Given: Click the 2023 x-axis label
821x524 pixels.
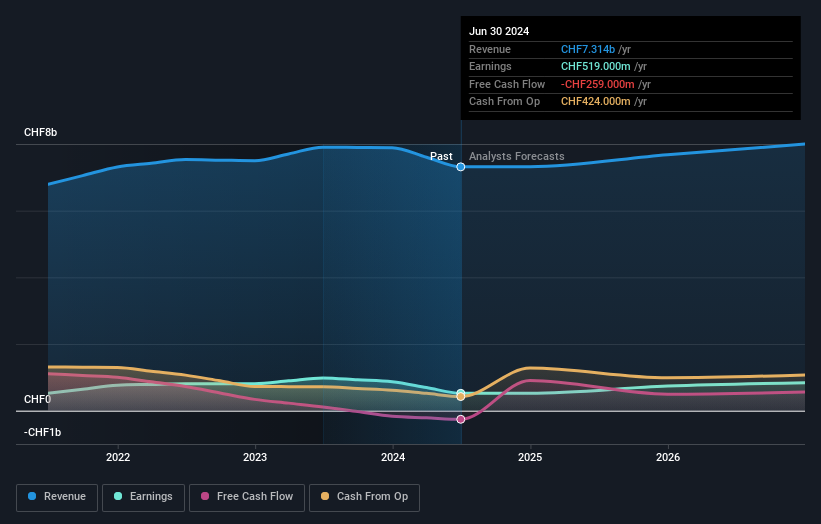Looking at the screenshot, I should (255, 457).
